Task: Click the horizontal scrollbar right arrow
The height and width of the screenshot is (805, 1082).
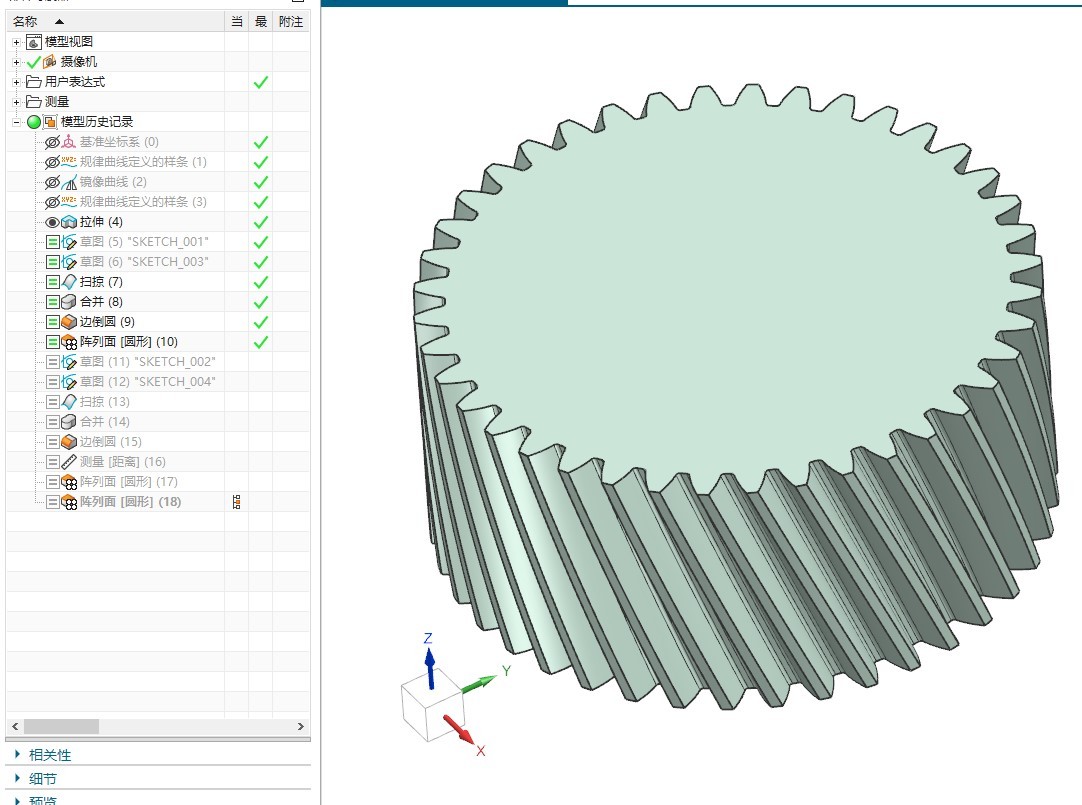Action: 301,727
